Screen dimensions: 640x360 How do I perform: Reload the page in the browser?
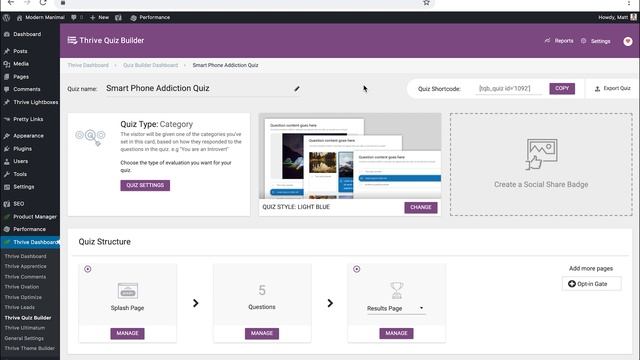pyautogui.click(x=43, y=3)
